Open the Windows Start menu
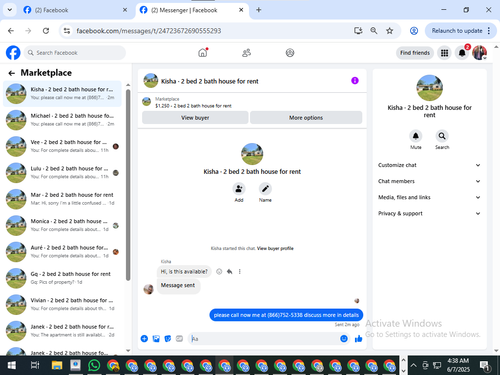The image size is (500, 375). coord(12,366)
